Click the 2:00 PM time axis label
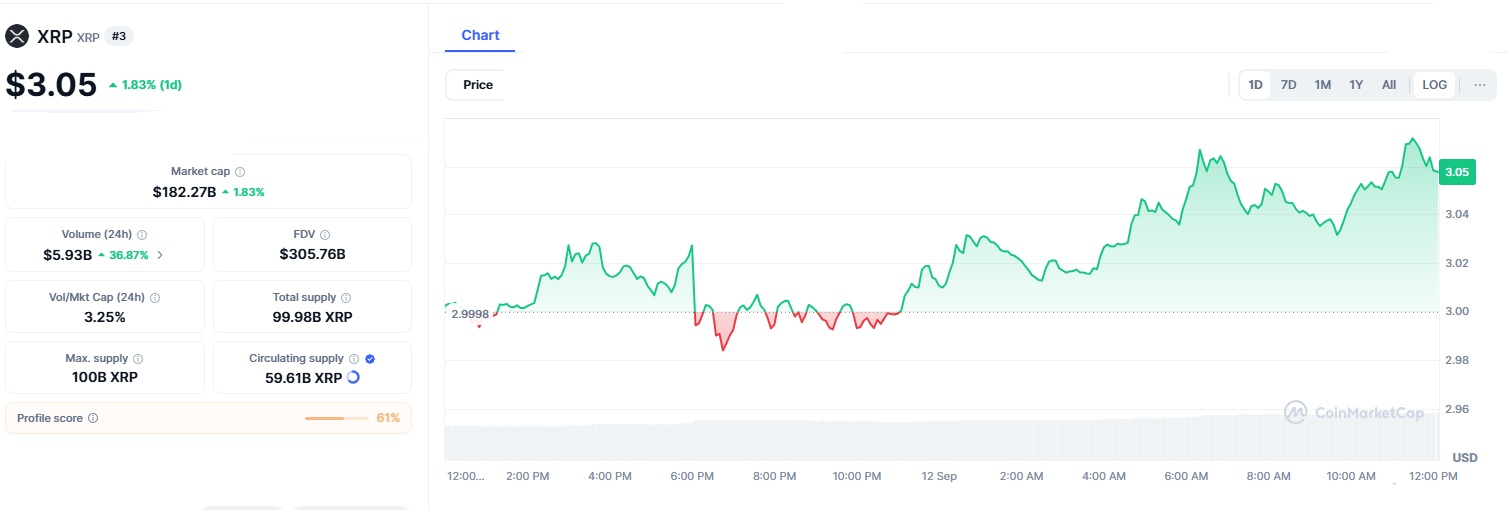The image size is (1509, 510). click(527, 477)
